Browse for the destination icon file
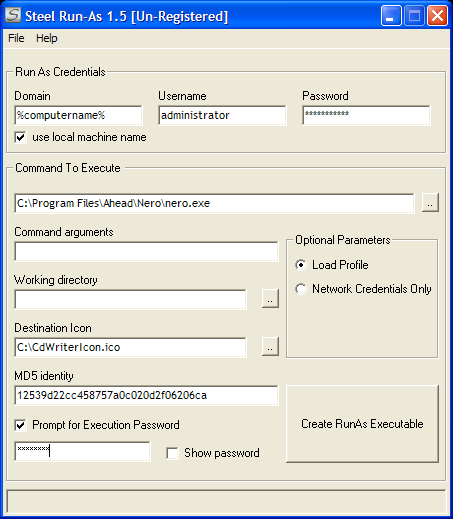Screen dimensions: 453x519 270,347
